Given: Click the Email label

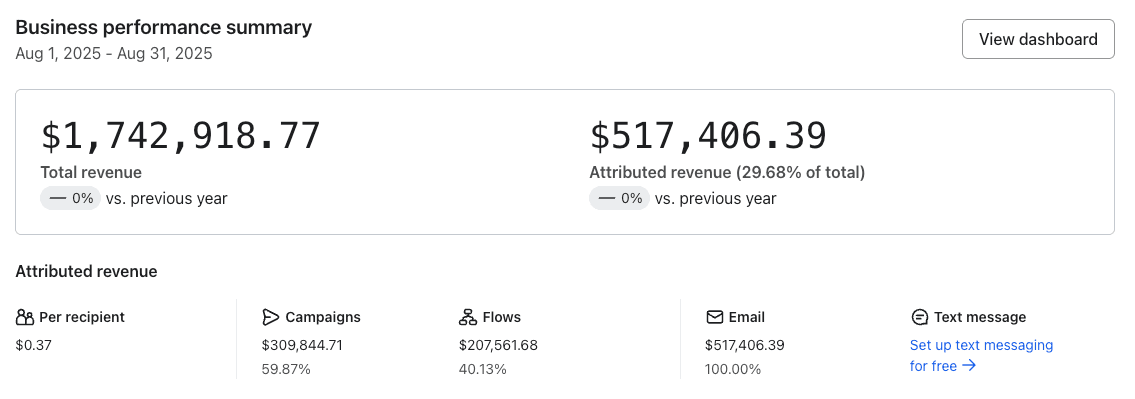Looking at the screenshot, I should click(747, 317).
